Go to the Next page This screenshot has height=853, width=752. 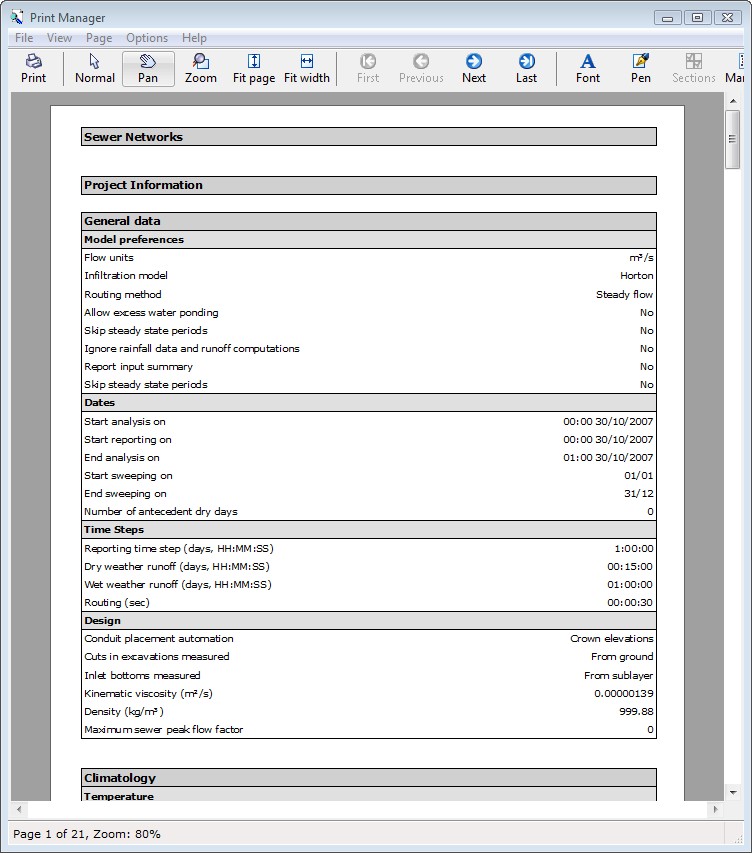[x=474, y=68]
